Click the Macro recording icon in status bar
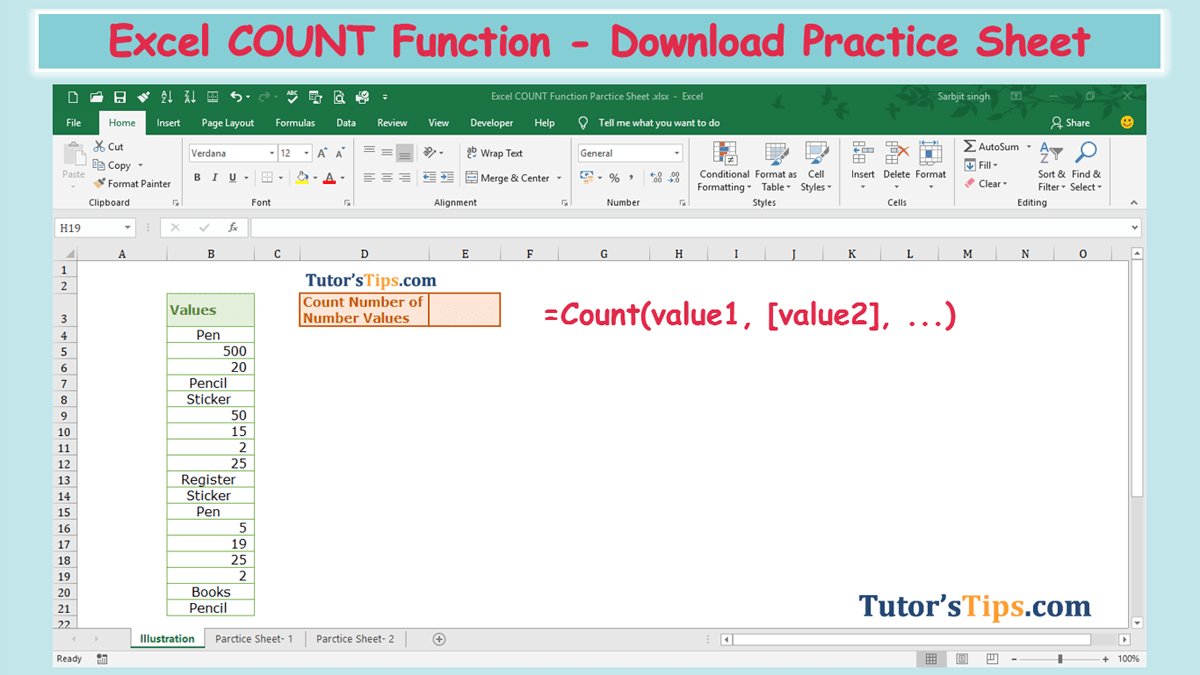This screenshot has height=675, width=1200. click(102, 659)
